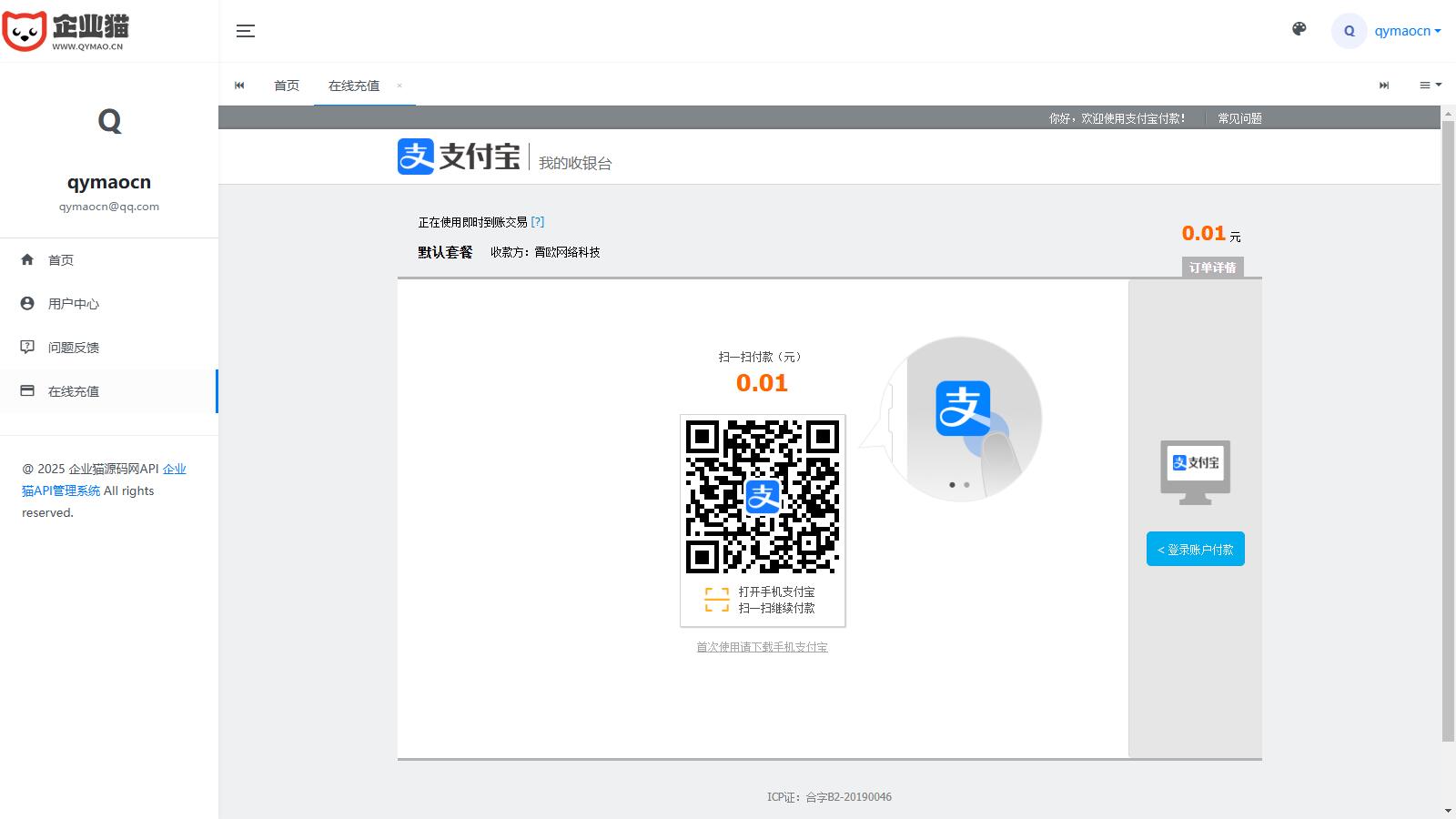This screenshot has width=1456, height=819.
Task: Close the 在线充值 tab
Action: pos(399,86)
